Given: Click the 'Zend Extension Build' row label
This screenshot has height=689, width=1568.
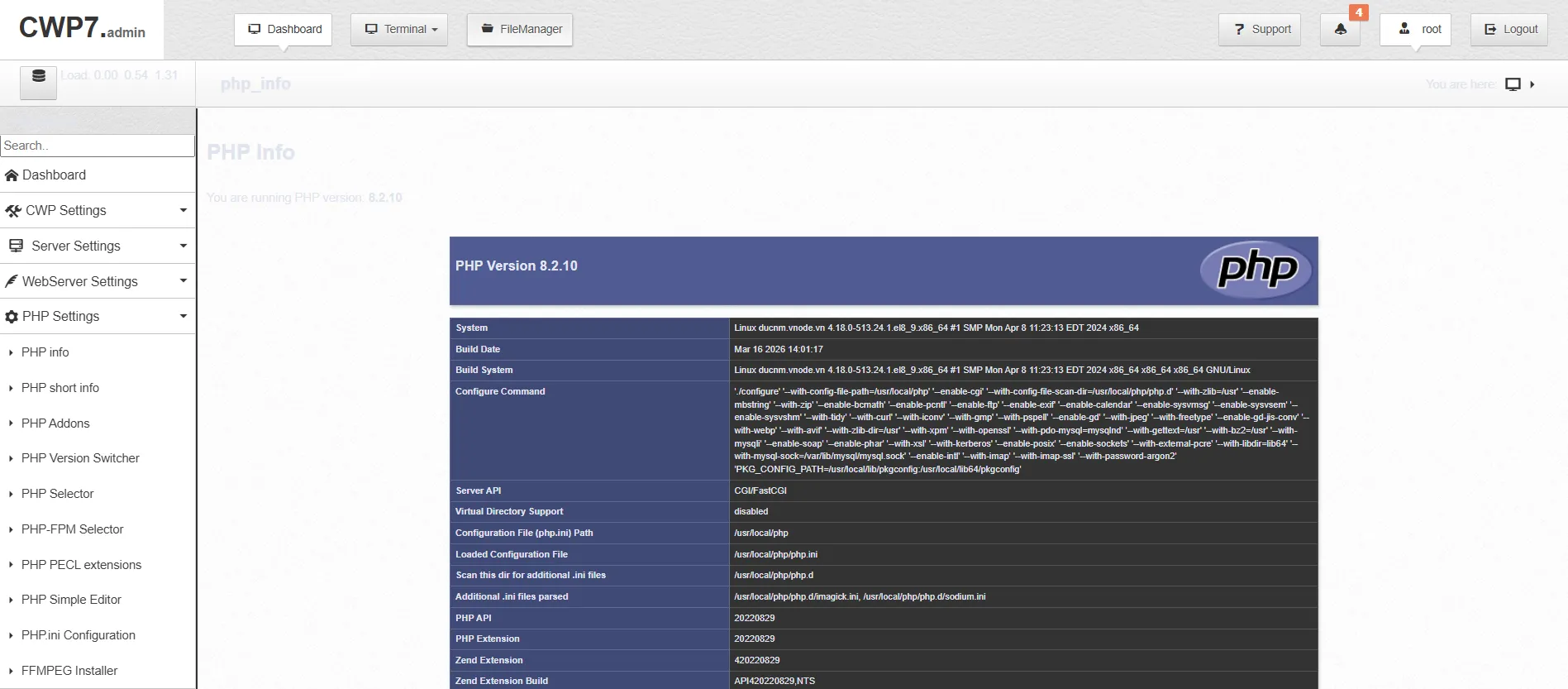Looking at the screenshot, I should (x=502, y=682).
